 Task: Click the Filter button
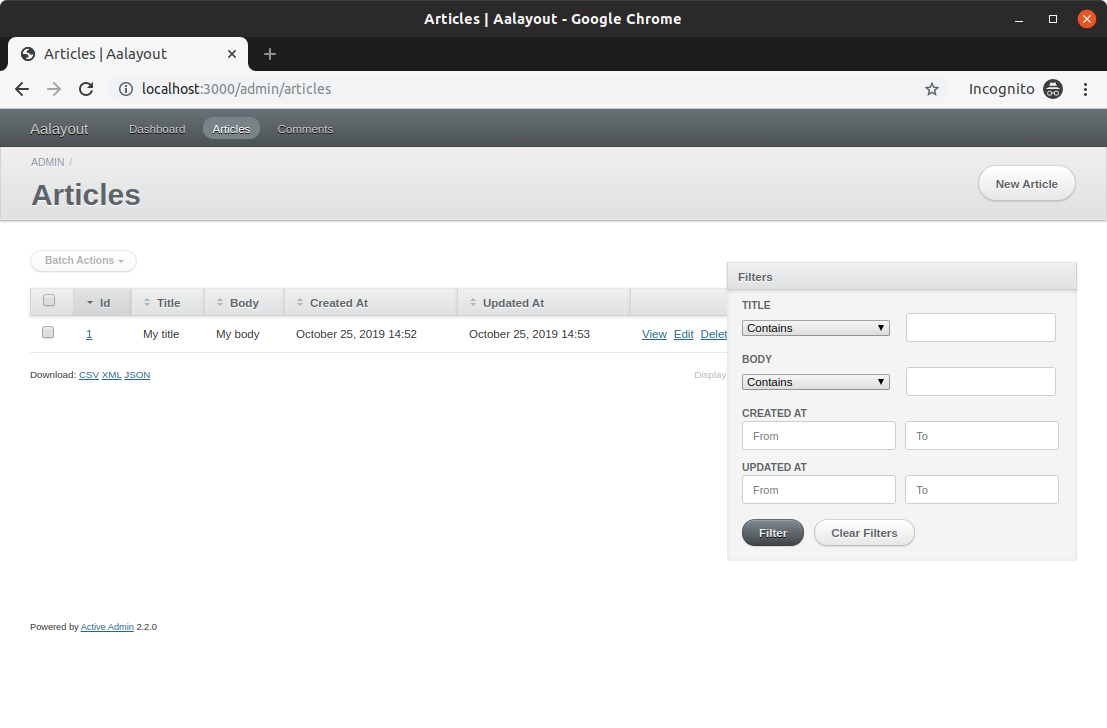(x=772, y=533)
